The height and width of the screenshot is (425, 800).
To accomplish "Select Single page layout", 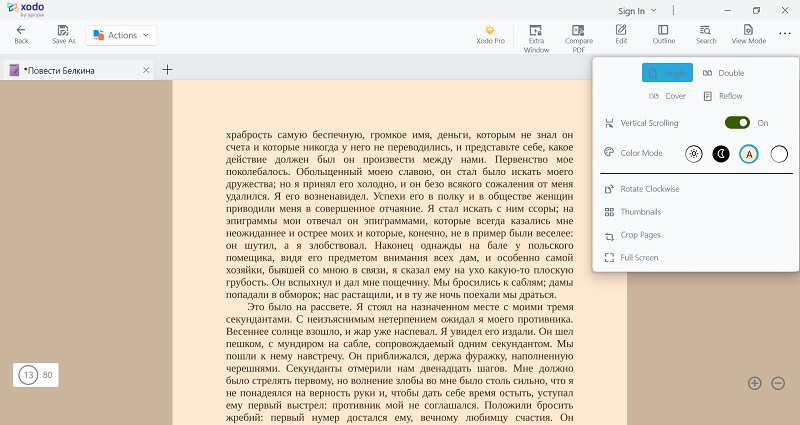I will pos(667,72).
